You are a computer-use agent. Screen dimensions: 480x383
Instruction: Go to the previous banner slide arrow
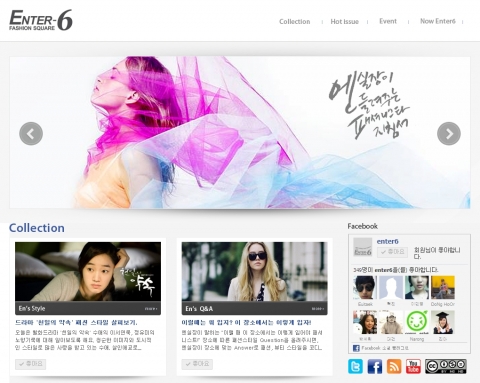[31, 134]
